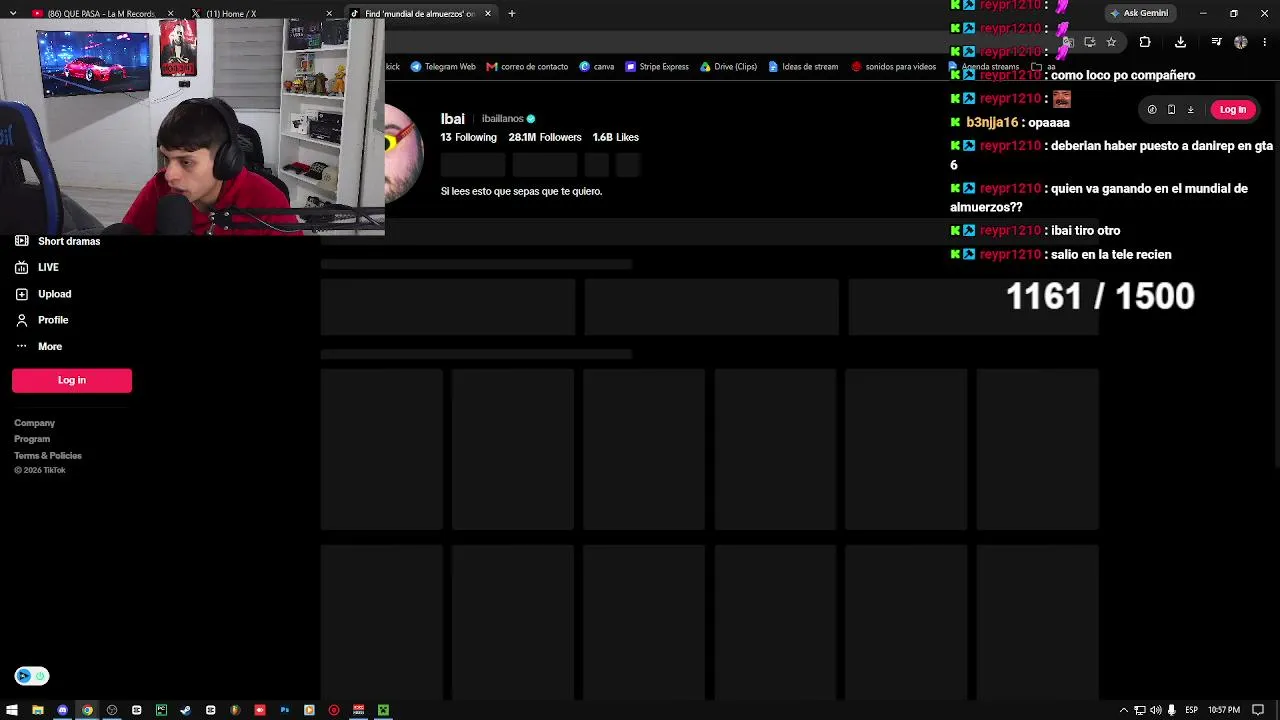Show hidden system tray icons
The width and height of the screenshot is (1280, 720).
pos(1124,710)
